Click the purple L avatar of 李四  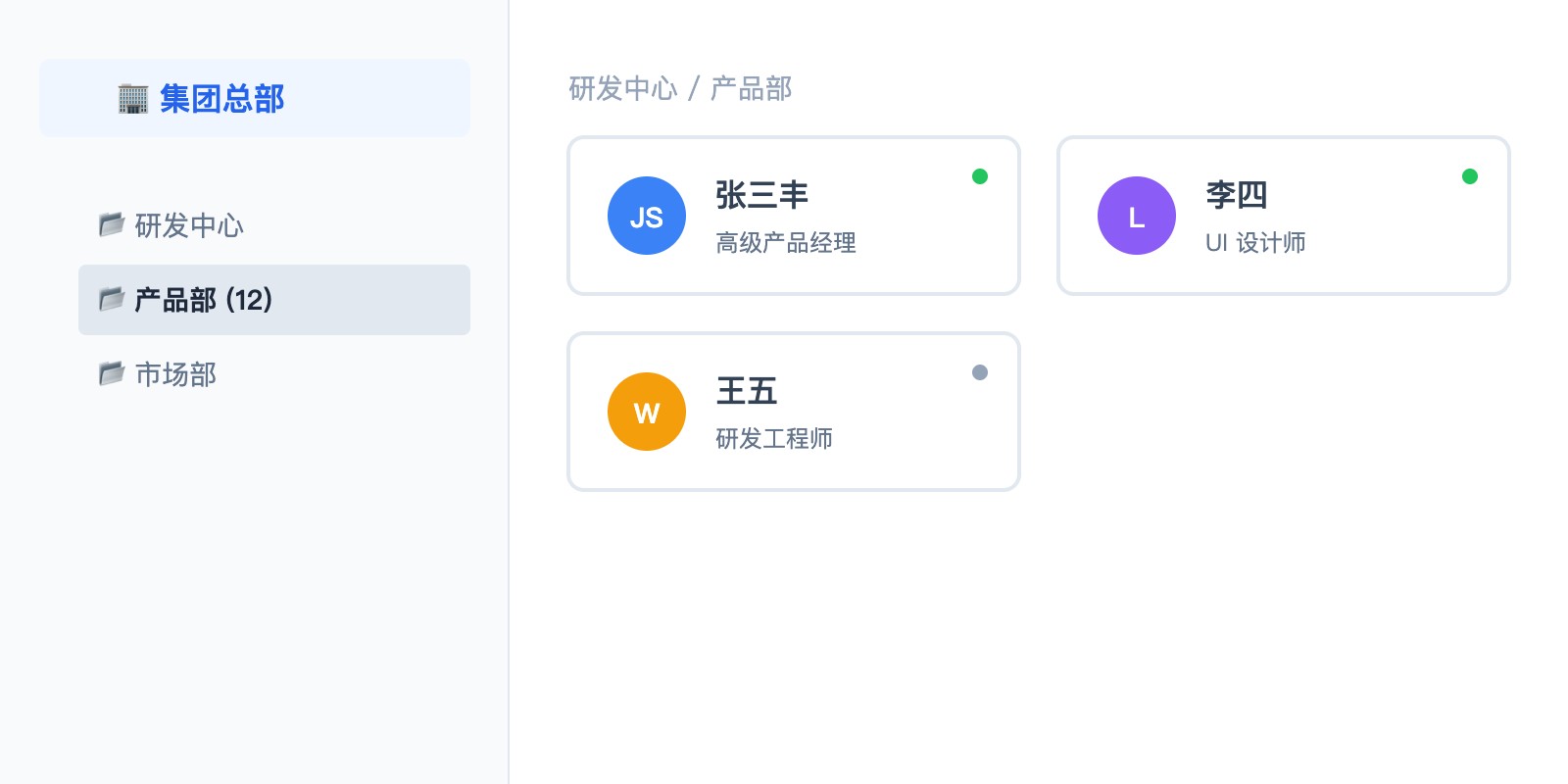pyautogui.click(x=1137, y=216)
